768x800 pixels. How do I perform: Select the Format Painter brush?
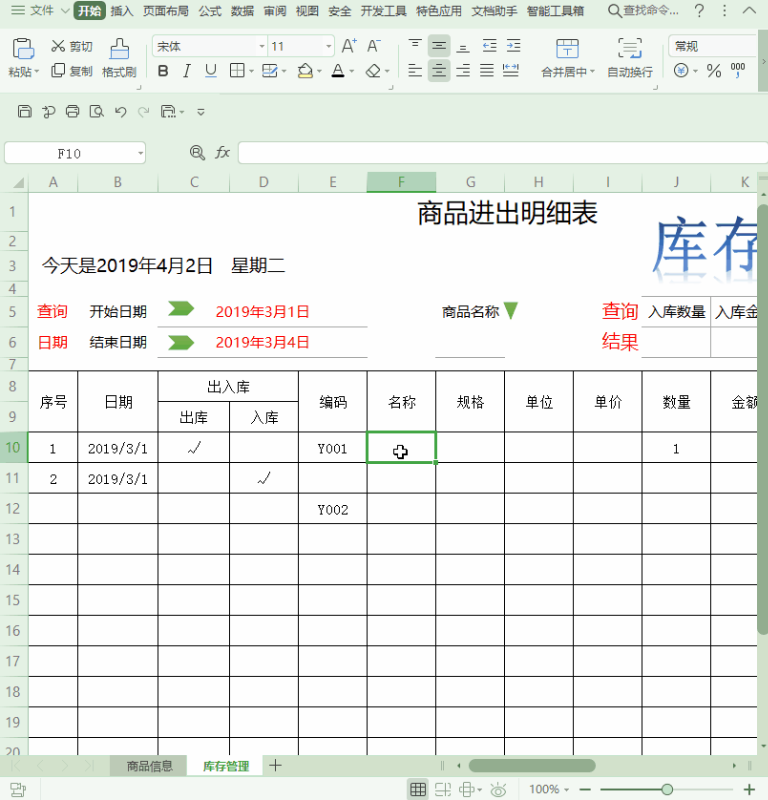tap(119, 49)
